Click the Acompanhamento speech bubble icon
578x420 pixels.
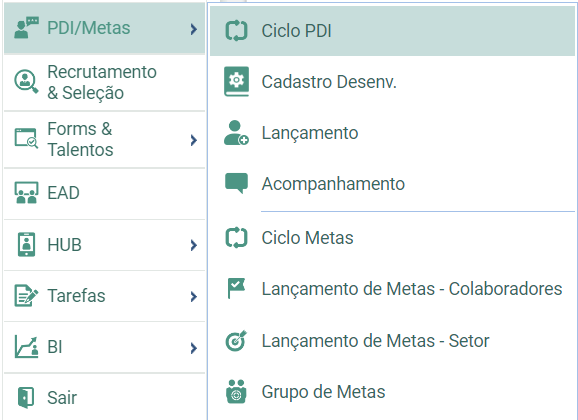236,183
